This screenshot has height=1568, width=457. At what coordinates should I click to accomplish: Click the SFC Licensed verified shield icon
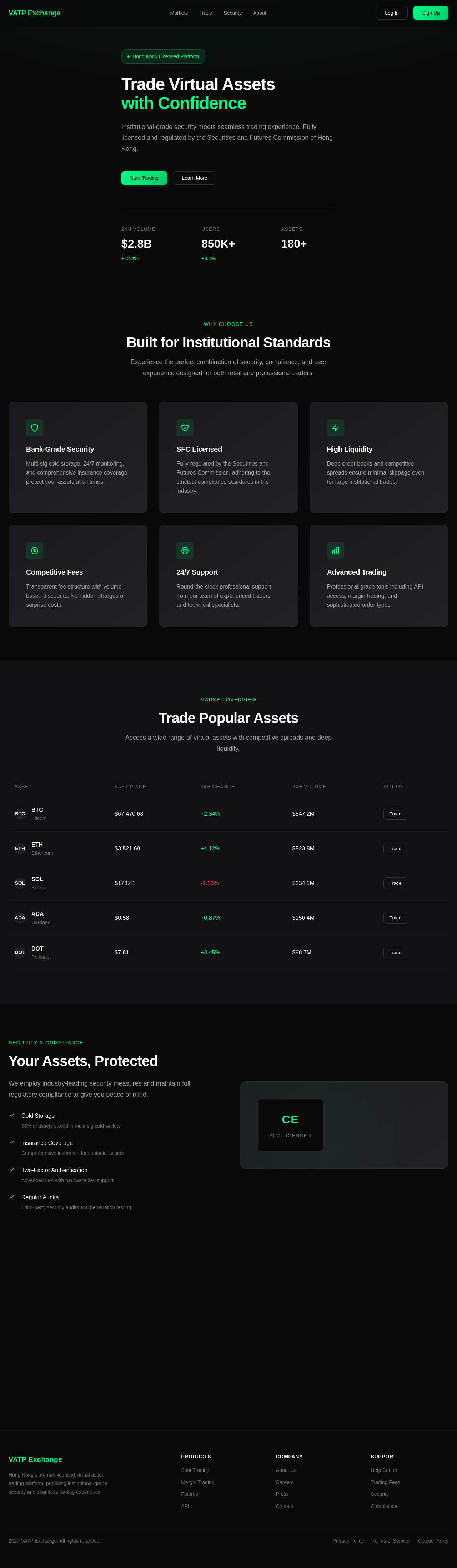[x=185, y=428]
